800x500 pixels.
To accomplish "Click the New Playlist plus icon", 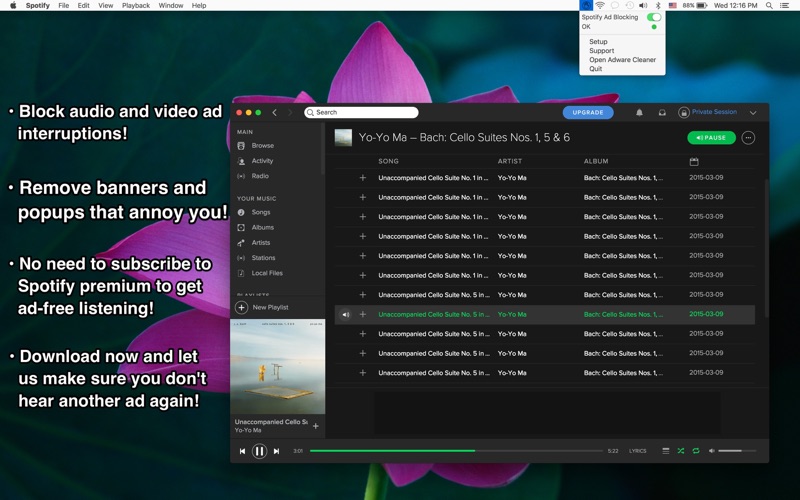I will [x=241, y=307].
